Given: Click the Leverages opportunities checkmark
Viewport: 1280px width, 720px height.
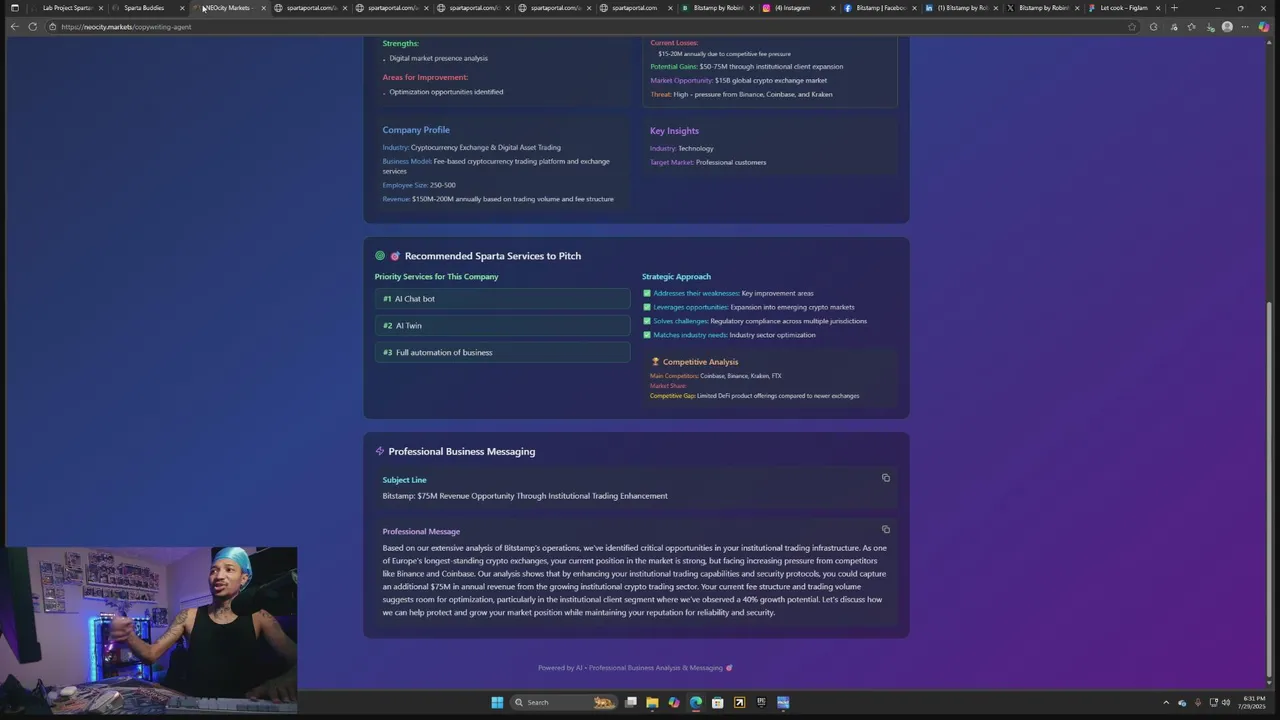Looking at the screenshot, I should tap(647, 307).
